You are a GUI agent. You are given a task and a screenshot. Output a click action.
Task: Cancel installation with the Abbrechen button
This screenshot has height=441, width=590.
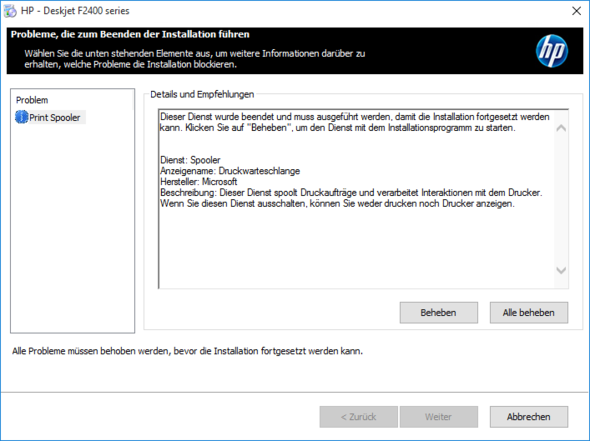pyautogui.click(x=529, y=417)
